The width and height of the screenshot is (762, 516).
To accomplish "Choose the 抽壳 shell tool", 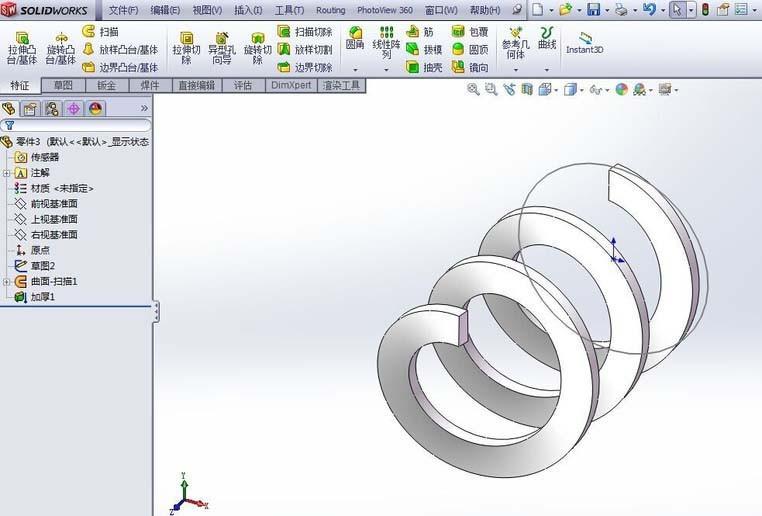I will point(424,67).
